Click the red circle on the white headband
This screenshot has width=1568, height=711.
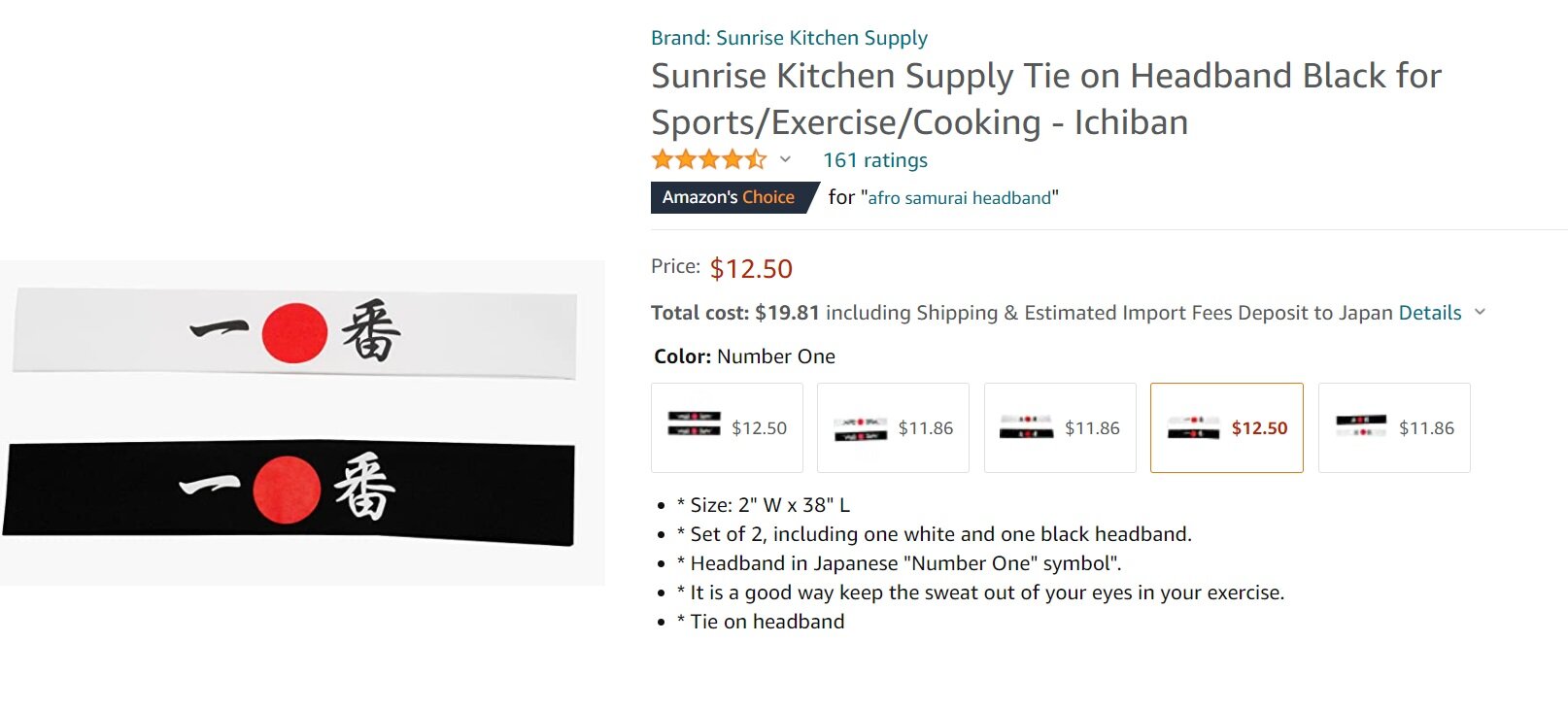294,333
